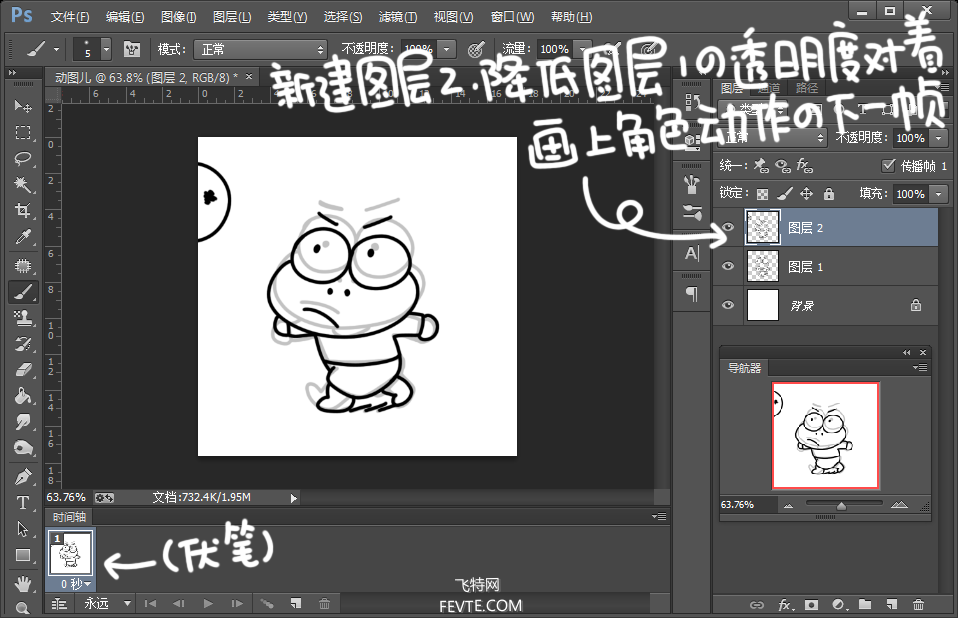Toggle visibility of 图层 1
Image resolution: width=958 pixels, height=618 pixels.
[x=728, y=266]
